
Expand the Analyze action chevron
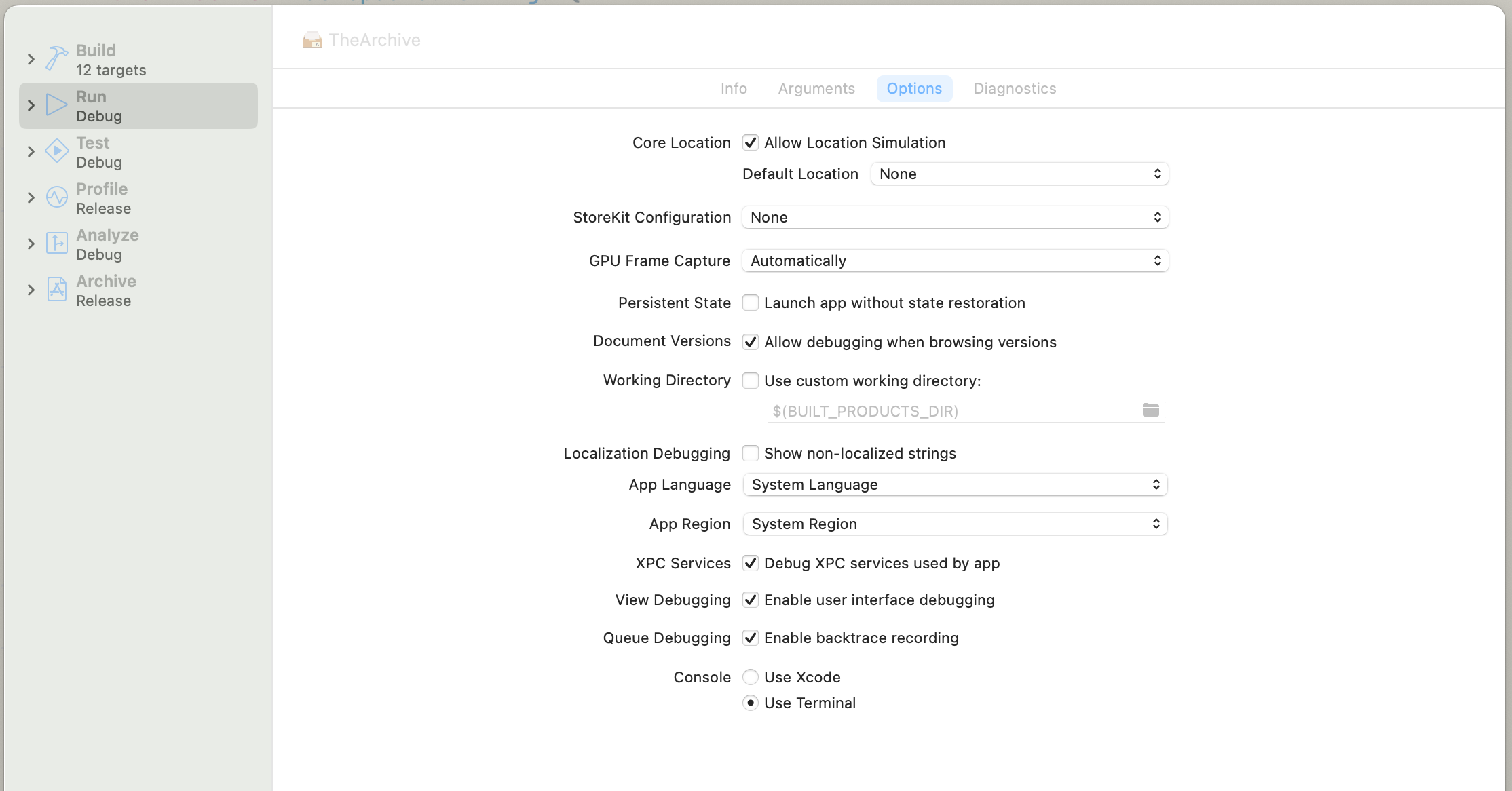coord(31,244)
